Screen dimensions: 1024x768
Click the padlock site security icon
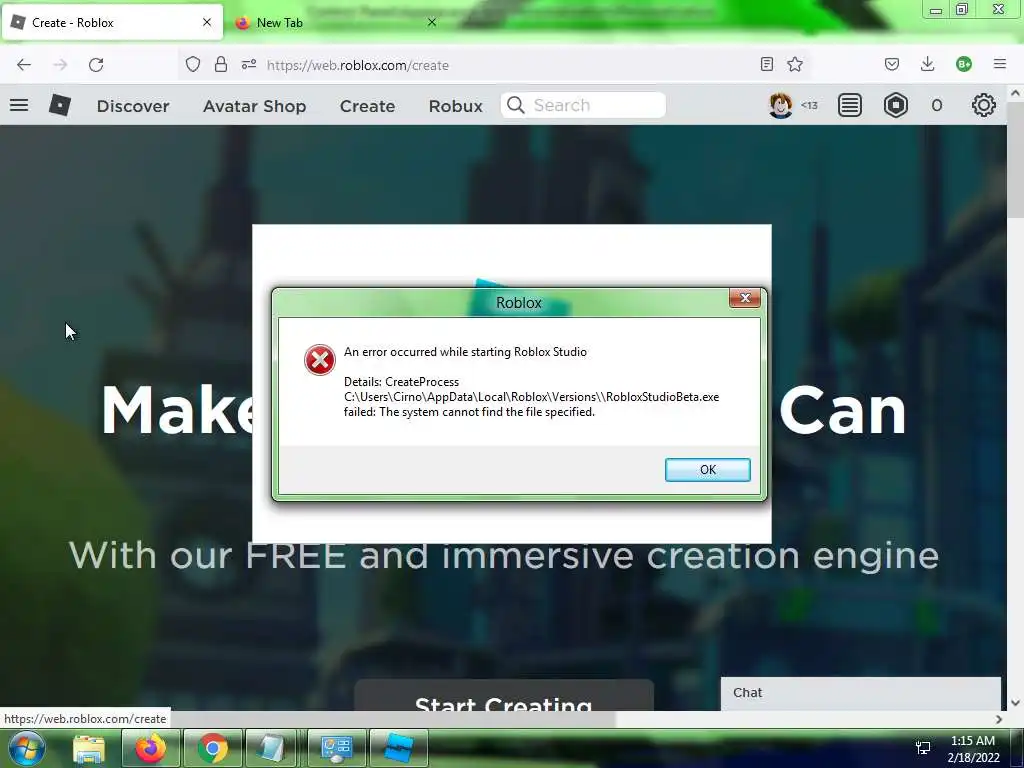pos(221,64)
